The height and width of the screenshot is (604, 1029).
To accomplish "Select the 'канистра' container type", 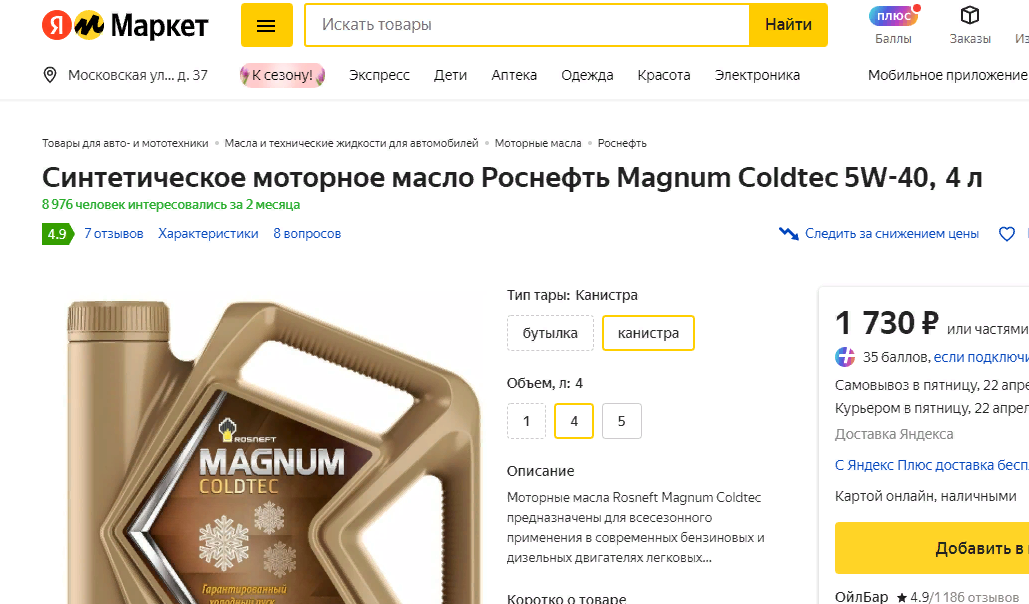I will 648,333.
